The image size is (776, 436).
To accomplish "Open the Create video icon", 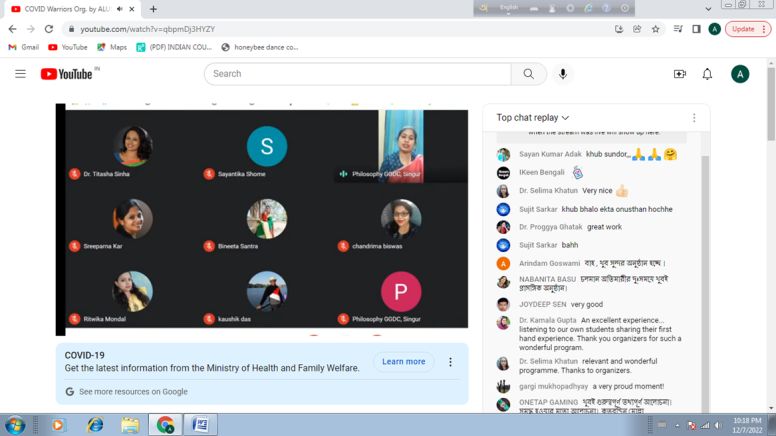I will pyautogui.click(x=680, y=74).
